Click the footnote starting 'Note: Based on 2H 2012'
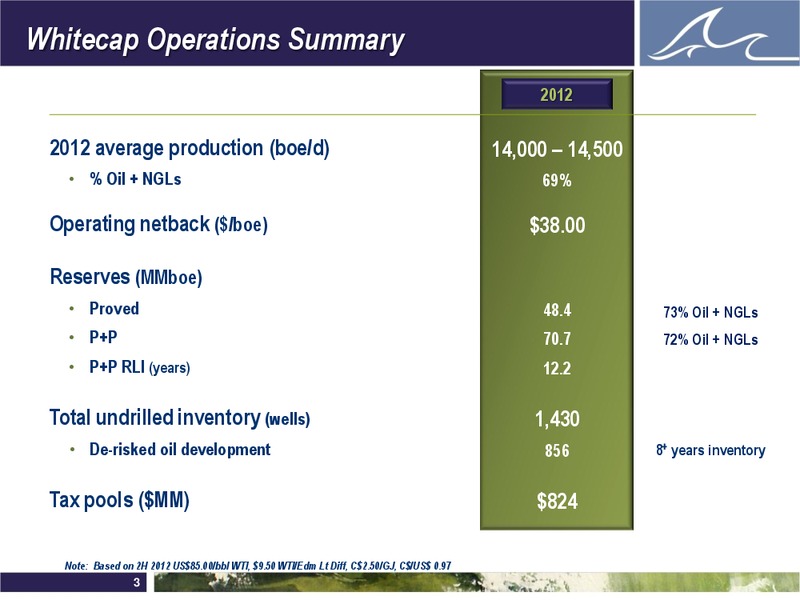Viewport: 800px width, 600px height. (x=258, y=565)
